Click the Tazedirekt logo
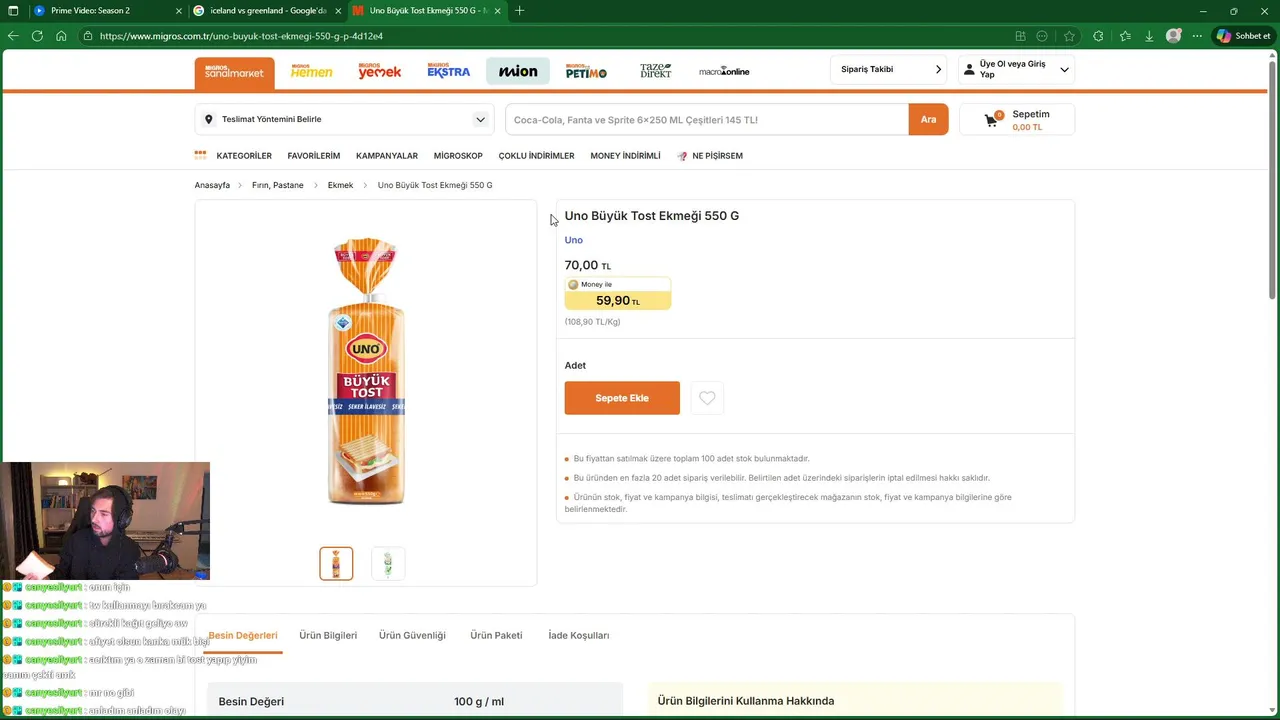 (656, 71)
